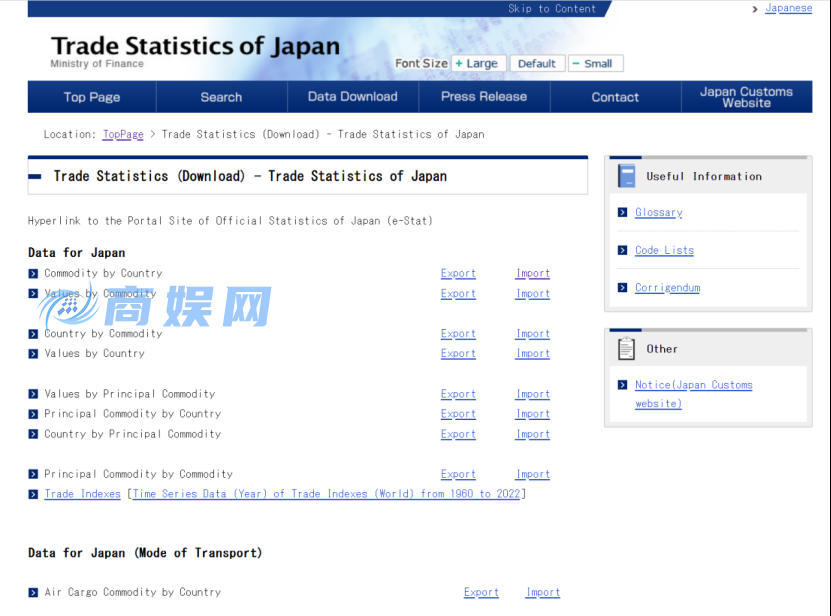
Task: Click Export next to Values by Commodity
Action: pos(457,293)
